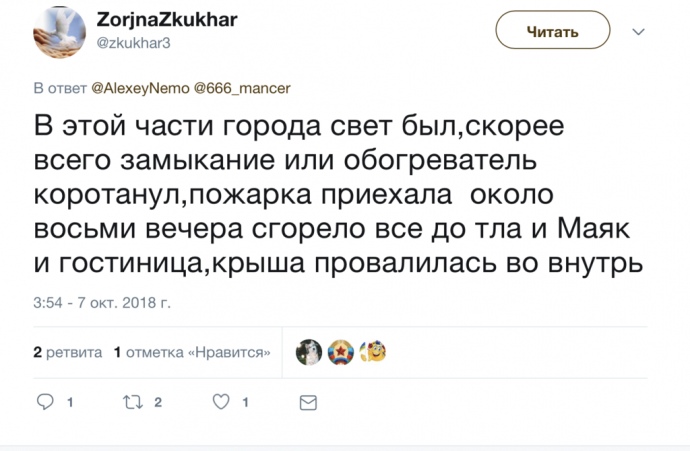Open ZorjnaZkukhar's profile avatar
The width and height of the screenshot is (690, 451).
coord(57,31)
